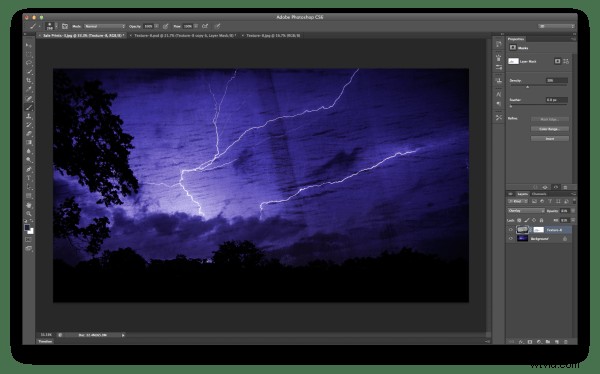Select the Eyedropper tool
The height and width of the screenshot is (374, 600).
click(29, 89)
